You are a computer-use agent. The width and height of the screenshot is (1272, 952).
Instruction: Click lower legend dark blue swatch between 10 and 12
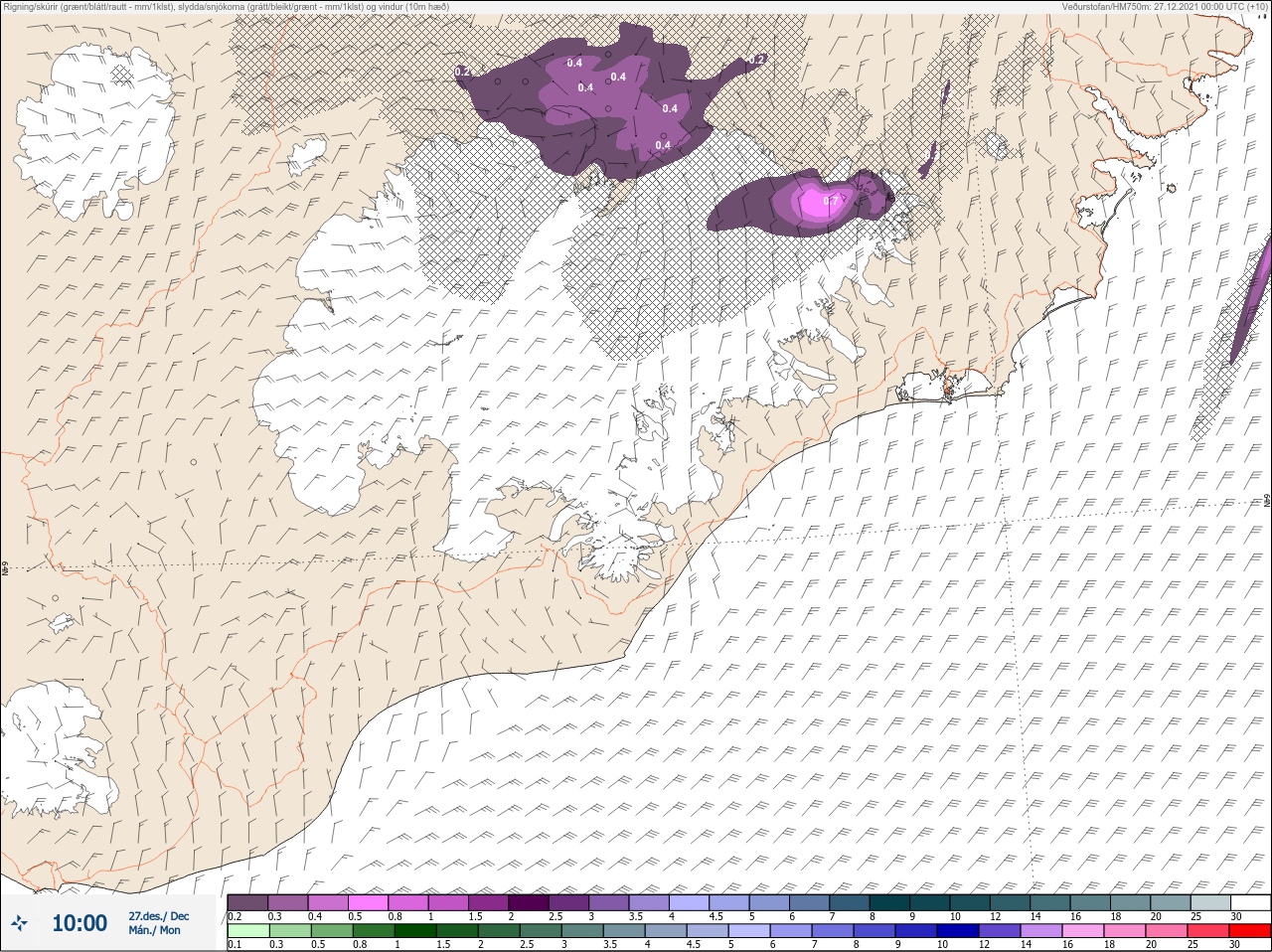point(956,931)
